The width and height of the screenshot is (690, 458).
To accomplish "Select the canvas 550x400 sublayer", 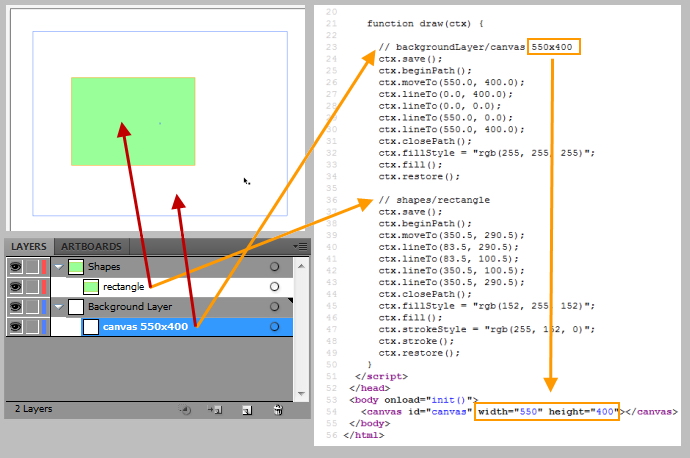I will click(145, 326).
